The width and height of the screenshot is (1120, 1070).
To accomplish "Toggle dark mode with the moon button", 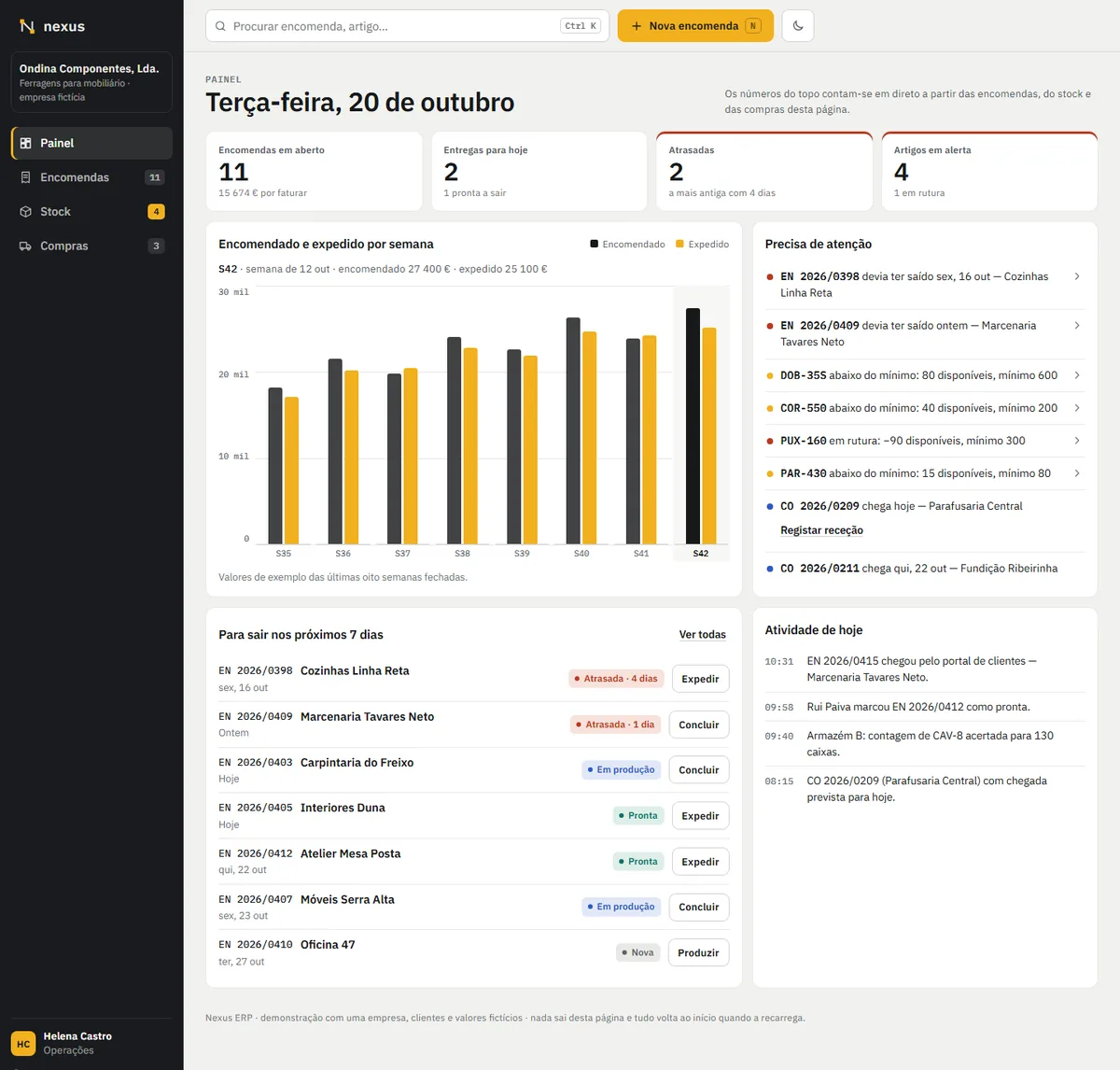I will click(x=798, y=26).
